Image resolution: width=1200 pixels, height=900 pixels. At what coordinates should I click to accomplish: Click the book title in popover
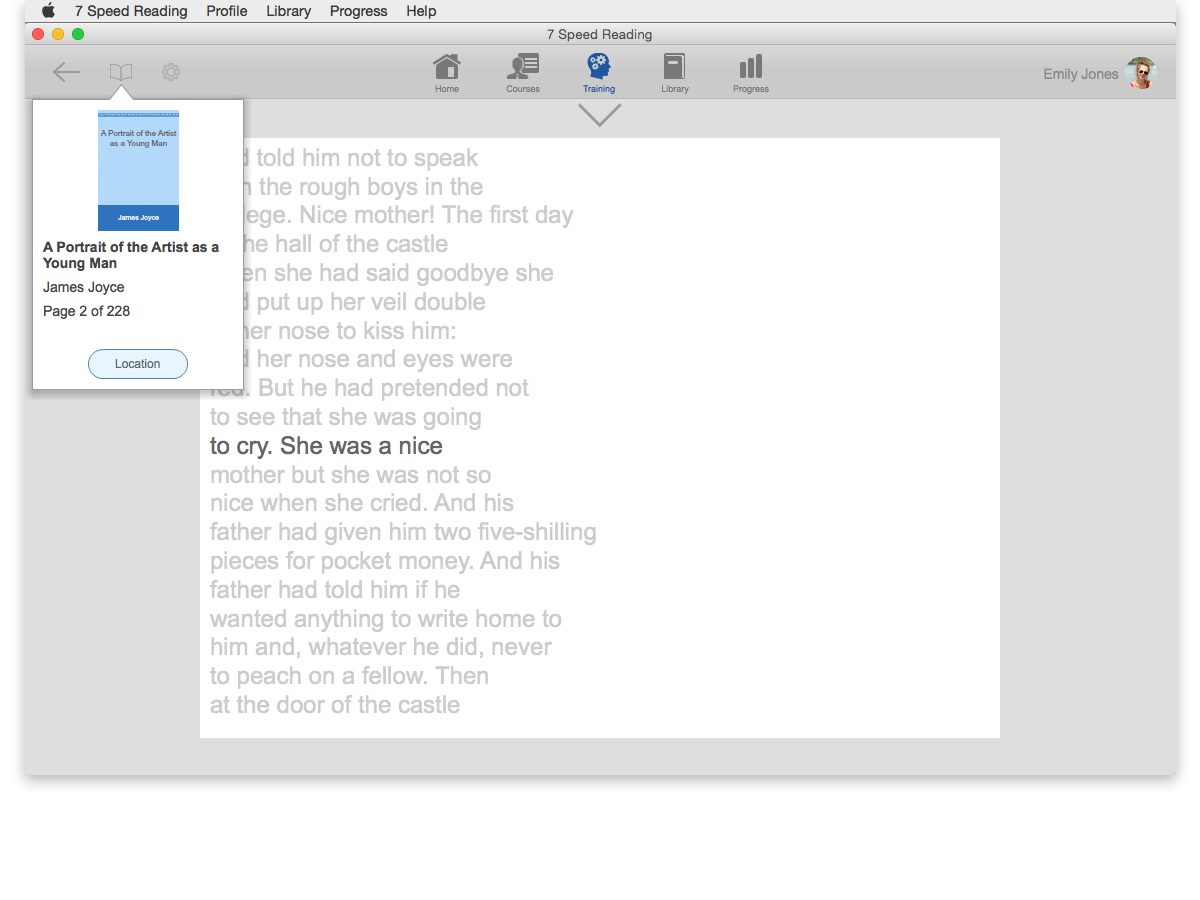coord(131,255)
